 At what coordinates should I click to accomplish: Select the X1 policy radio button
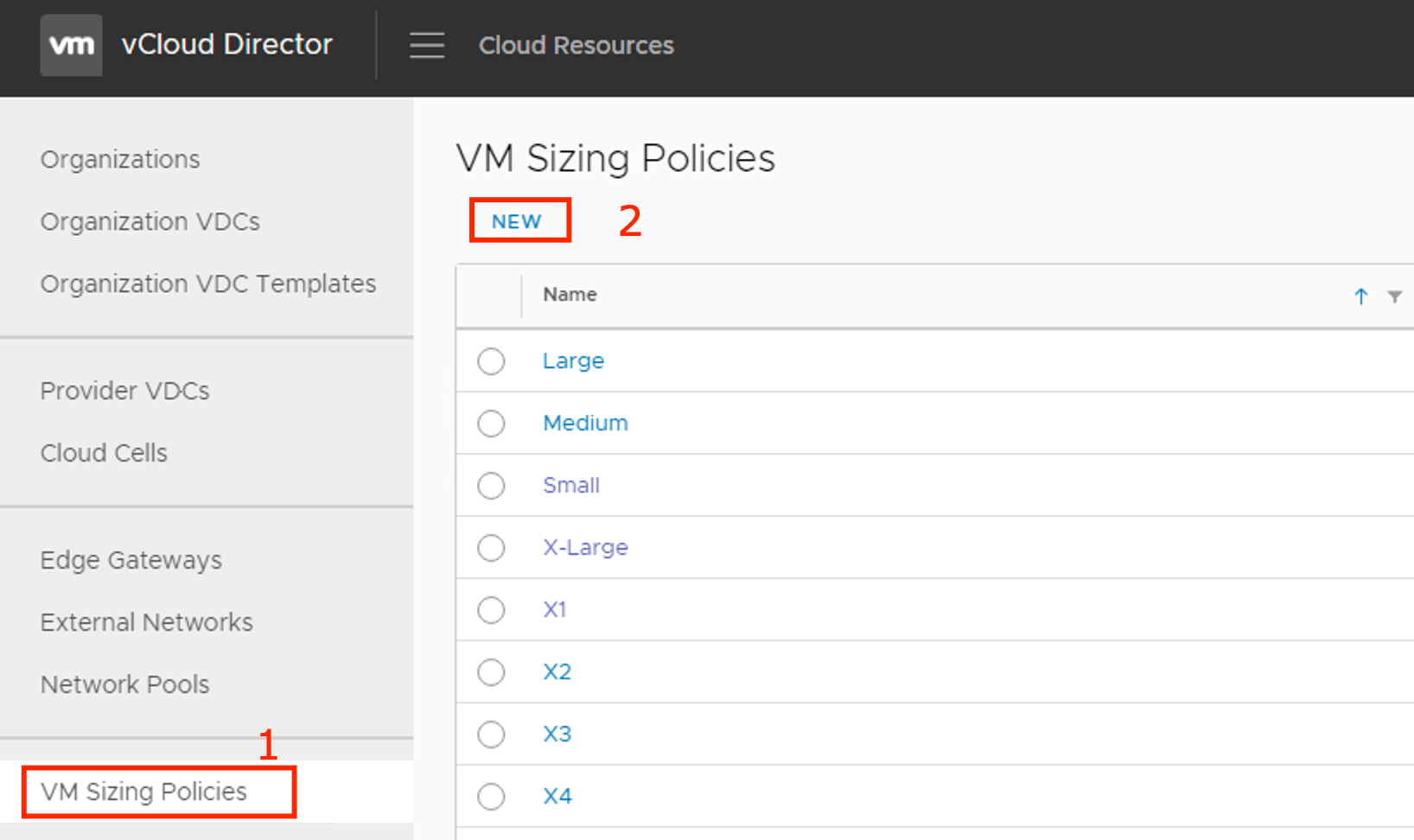click(x=491, y=610)
